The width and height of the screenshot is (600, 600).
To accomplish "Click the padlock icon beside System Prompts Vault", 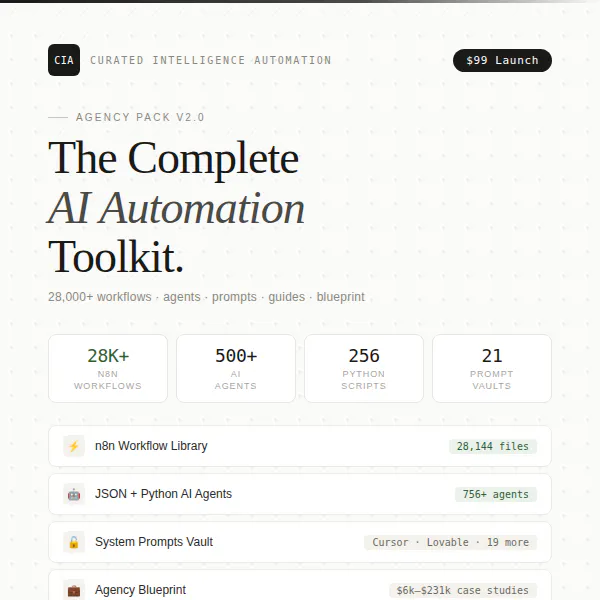I will [74, 542].
